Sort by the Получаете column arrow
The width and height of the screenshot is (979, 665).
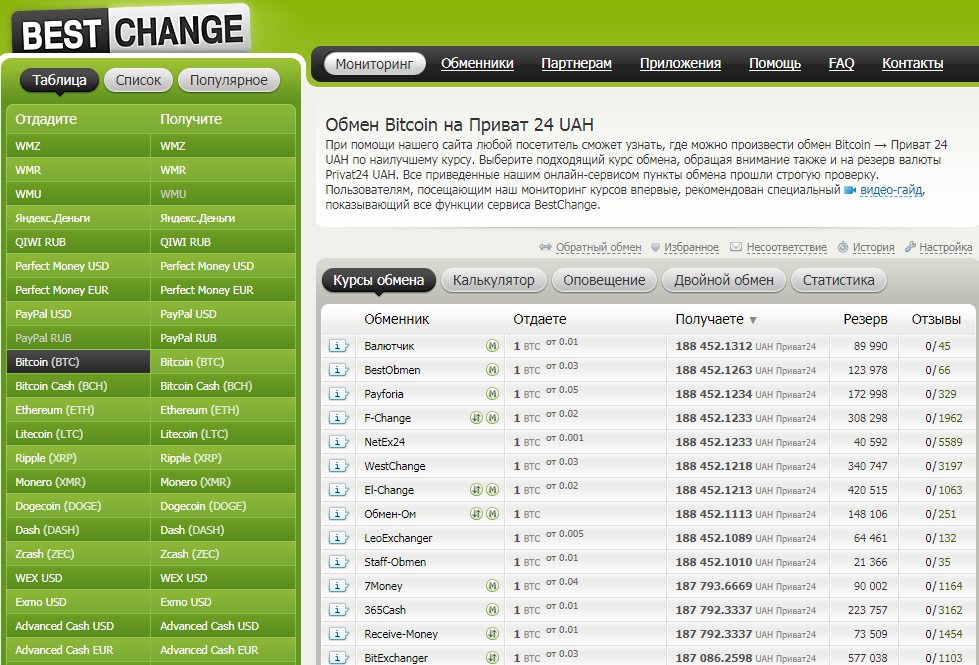(x=753, y=320)
